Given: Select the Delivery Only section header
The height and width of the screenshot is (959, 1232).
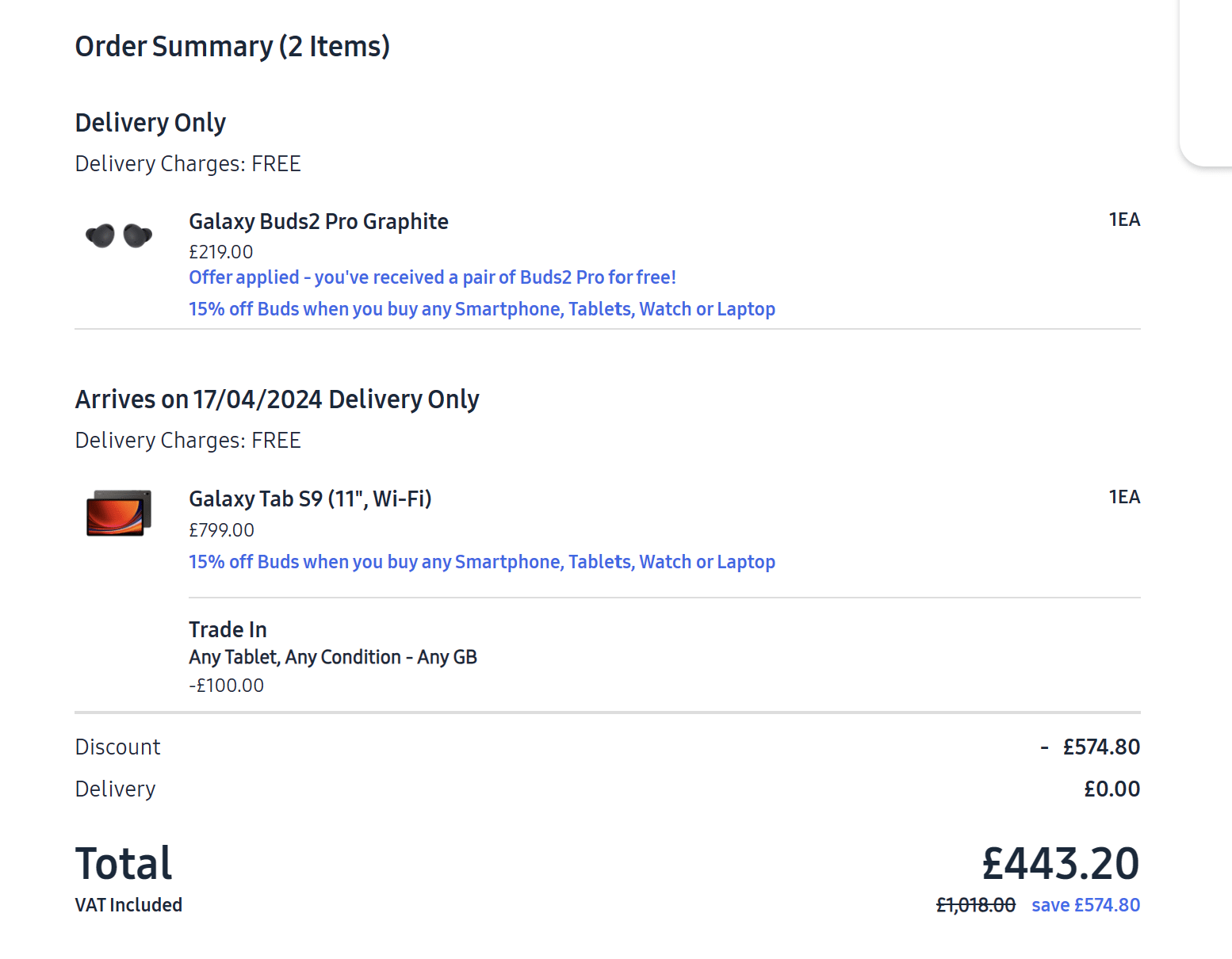Looking at the screenshot, I should click(150, 122).
